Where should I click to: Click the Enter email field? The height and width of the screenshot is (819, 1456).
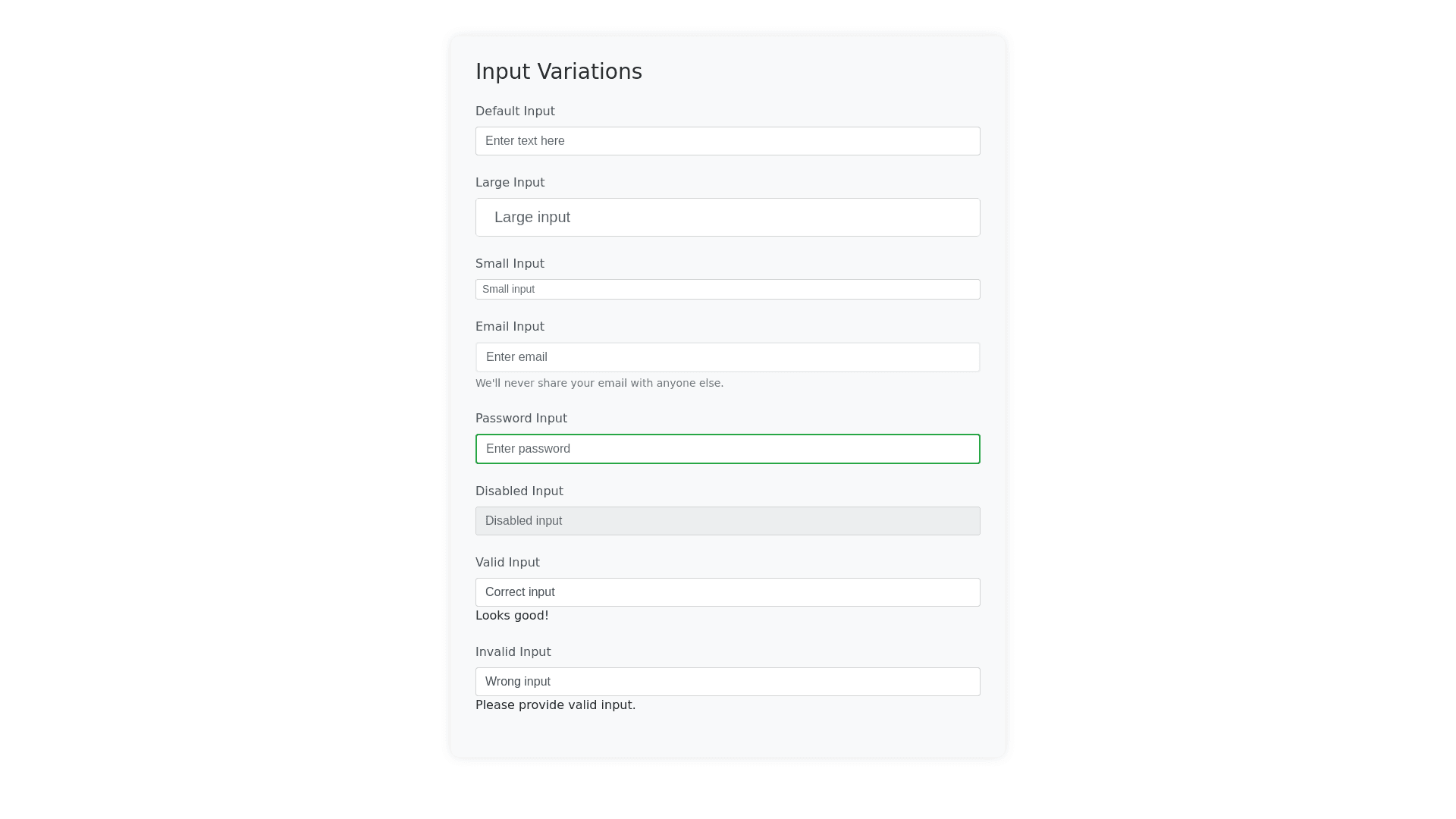pyautogui.click(x=728, y=357)
